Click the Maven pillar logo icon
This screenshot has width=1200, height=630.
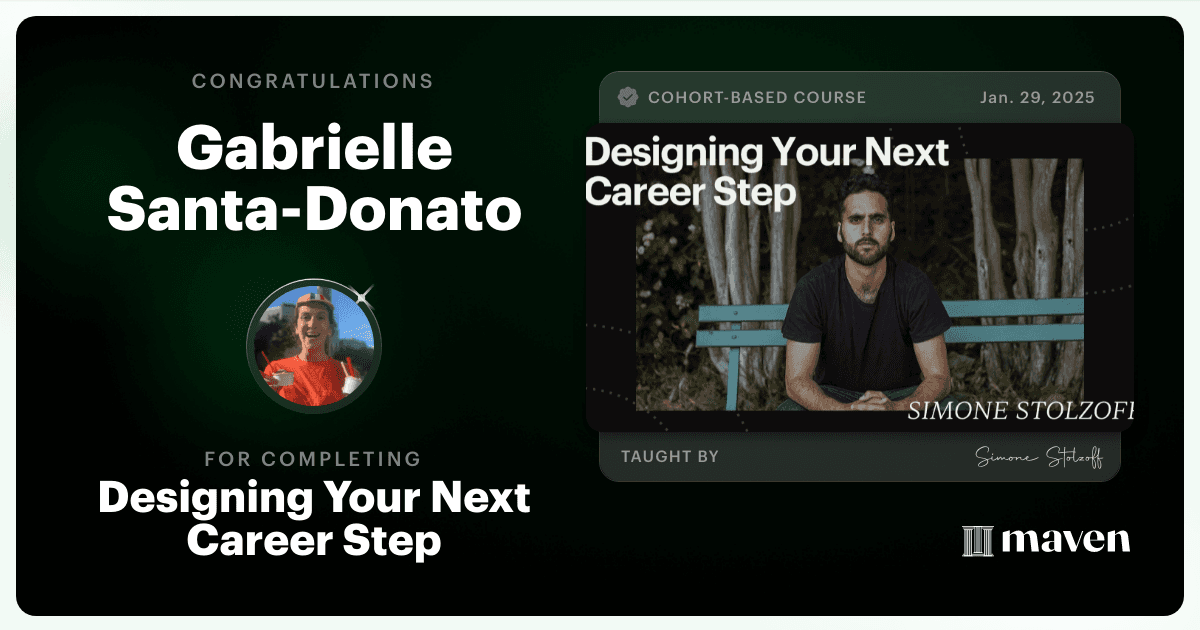(x=977, y=541)
